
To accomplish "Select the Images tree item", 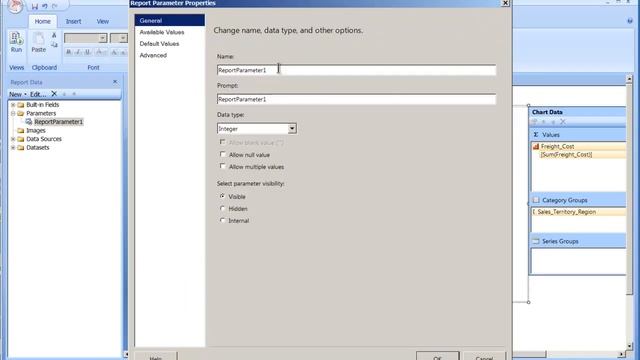I will coord(36,131).
